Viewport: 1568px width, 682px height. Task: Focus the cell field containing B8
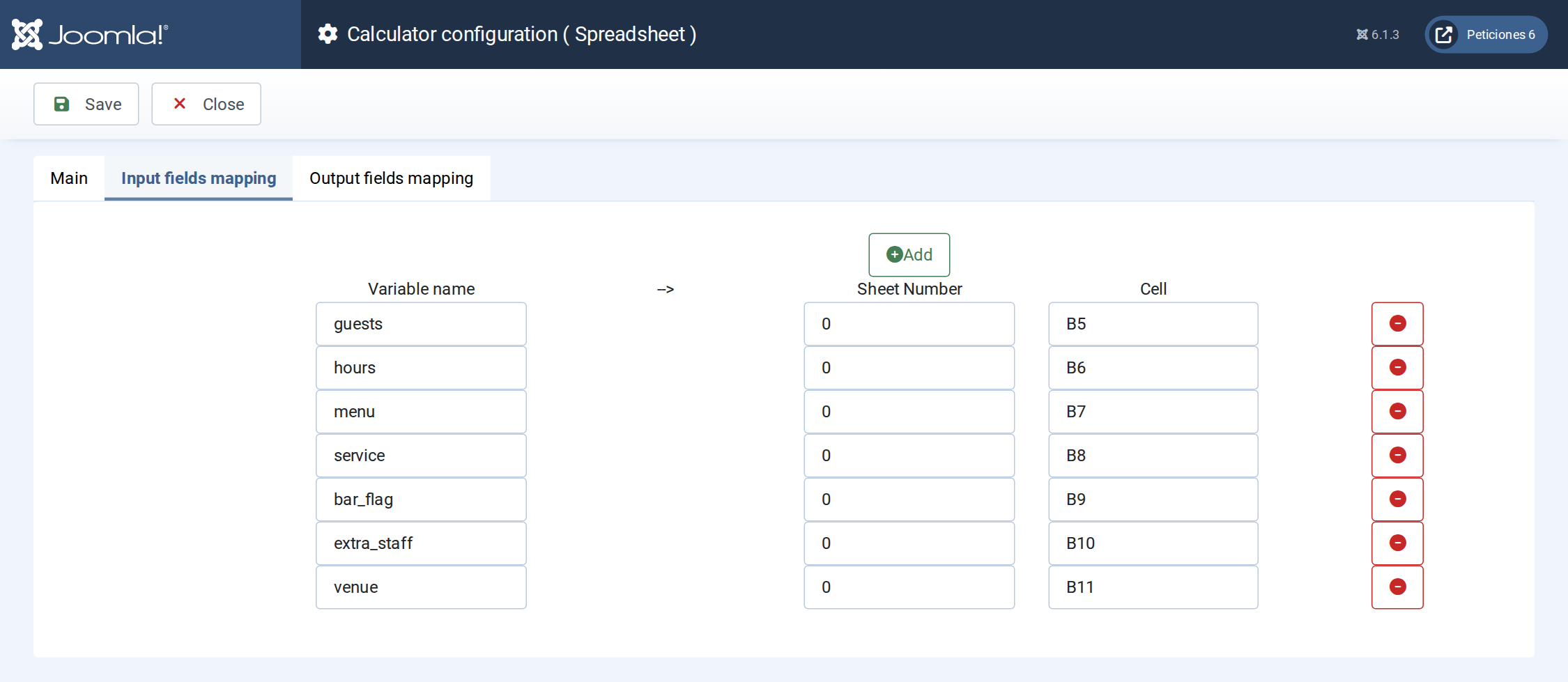(1153, 456)
